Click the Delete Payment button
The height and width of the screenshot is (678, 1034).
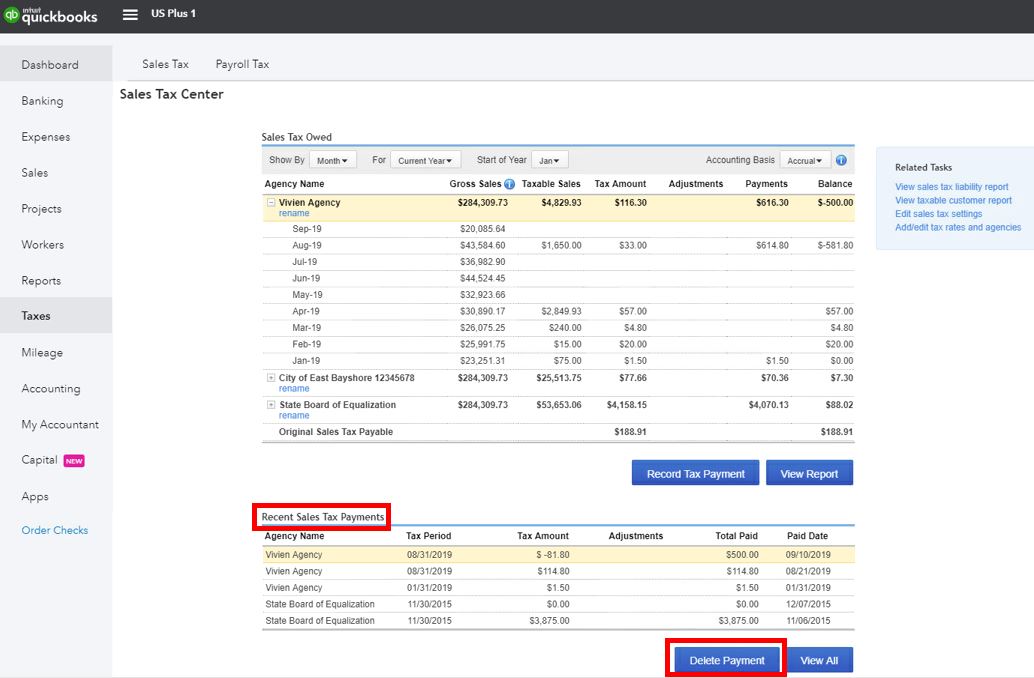pyautogui.click(x=727, y=660)
